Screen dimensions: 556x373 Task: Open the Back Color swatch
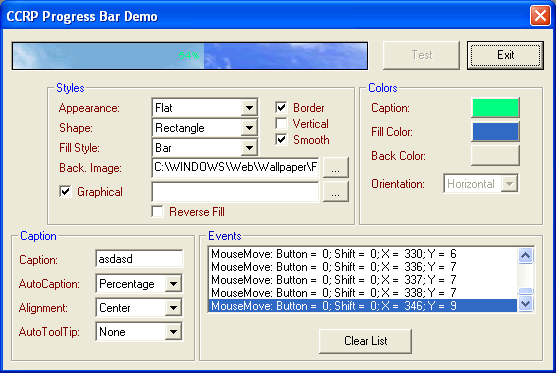coord(495,155)
